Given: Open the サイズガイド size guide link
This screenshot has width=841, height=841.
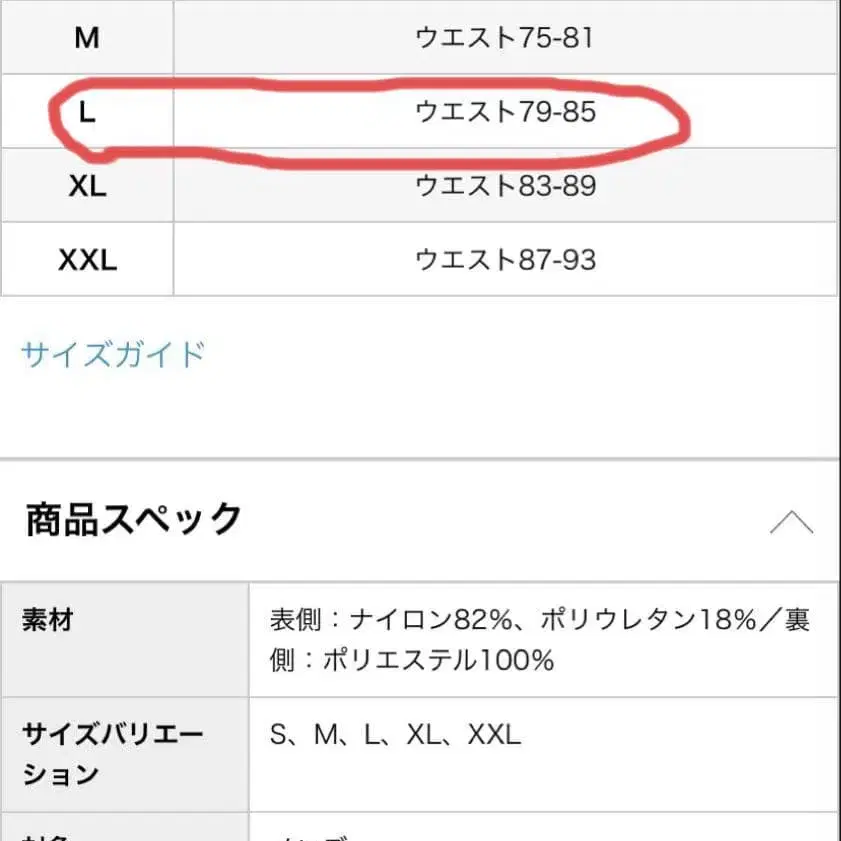Looking at the screenshot, I should (x=110, y=353).
